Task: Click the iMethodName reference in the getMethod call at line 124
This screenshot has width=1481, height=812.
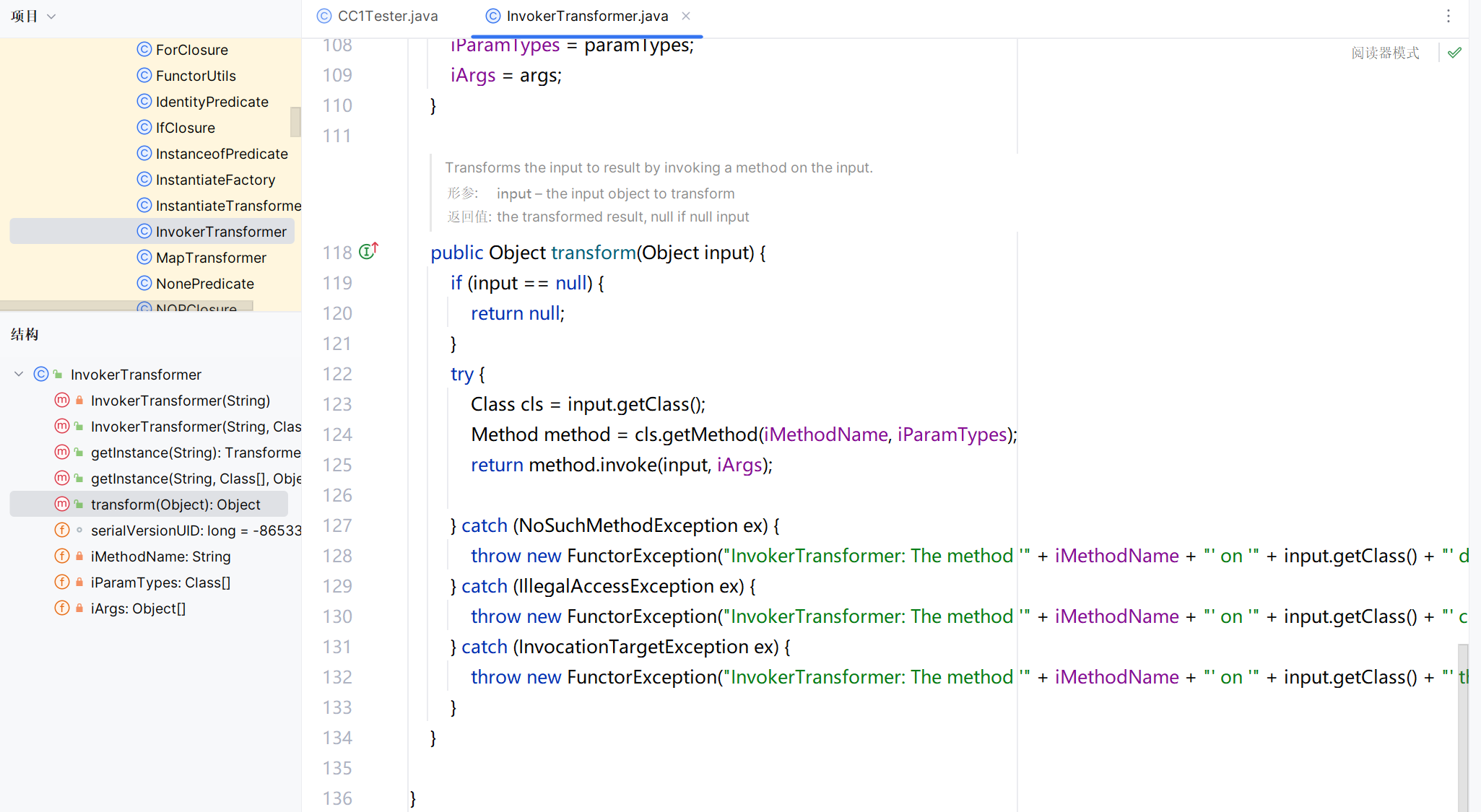Action: pyautogui.click(x=825, y=435)
